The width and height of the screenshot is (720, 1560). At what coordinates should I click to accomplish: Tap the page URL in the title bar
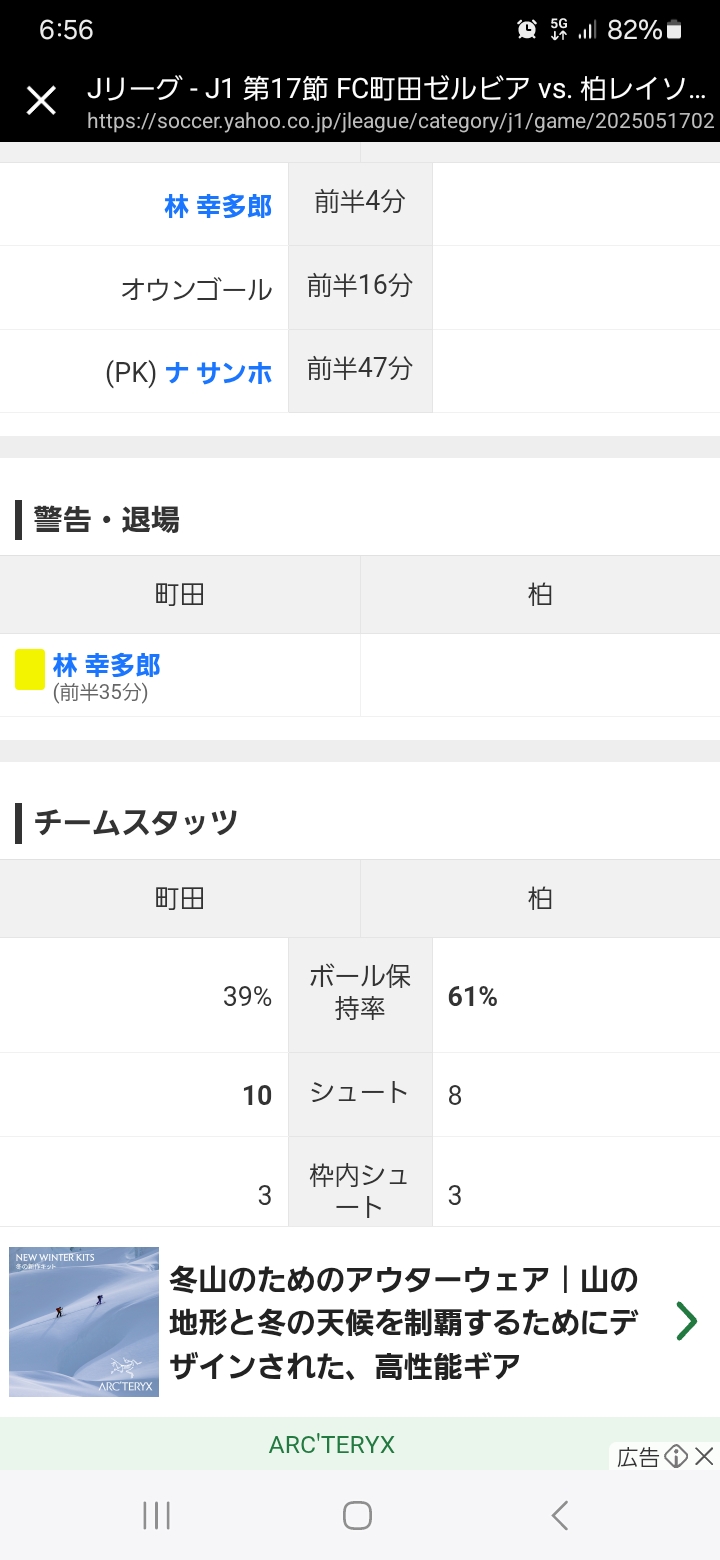[400, 122]
